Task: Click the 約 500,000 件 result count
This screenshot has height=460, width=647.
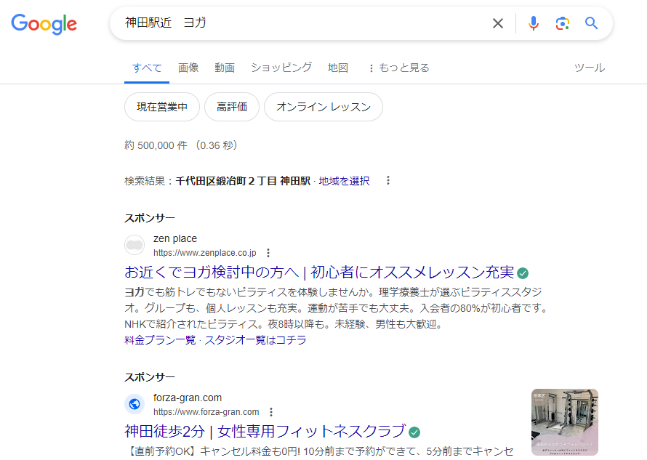Action: 156,146
